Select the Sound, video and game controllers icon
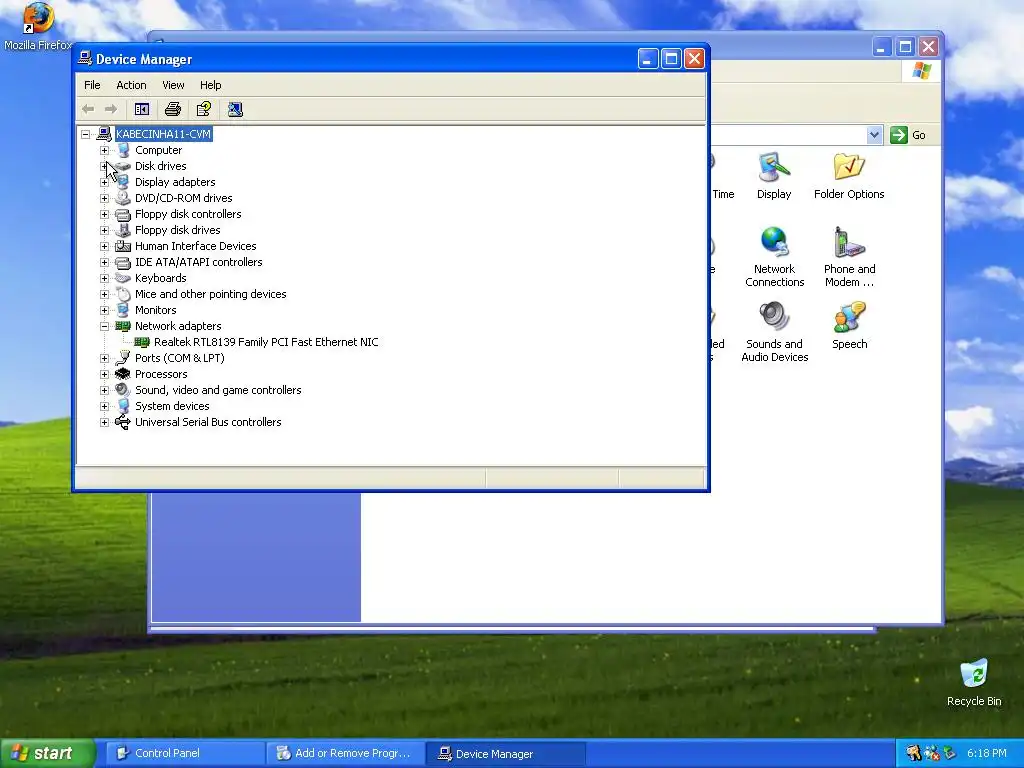Screen dimensions: 1024x768 [123, 390]
